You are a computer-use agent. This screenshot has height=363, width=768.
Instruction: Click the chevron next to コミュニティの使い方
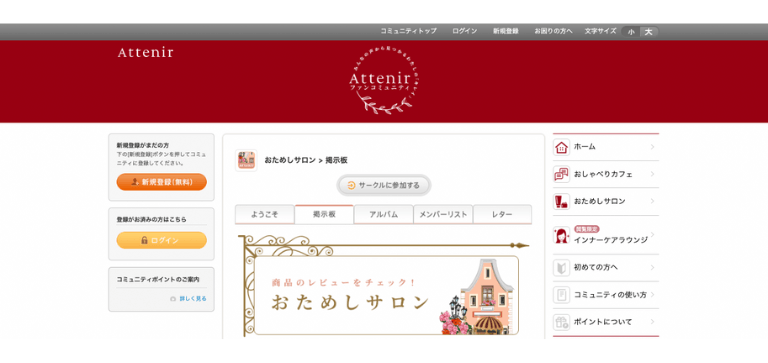pos(652,295)
